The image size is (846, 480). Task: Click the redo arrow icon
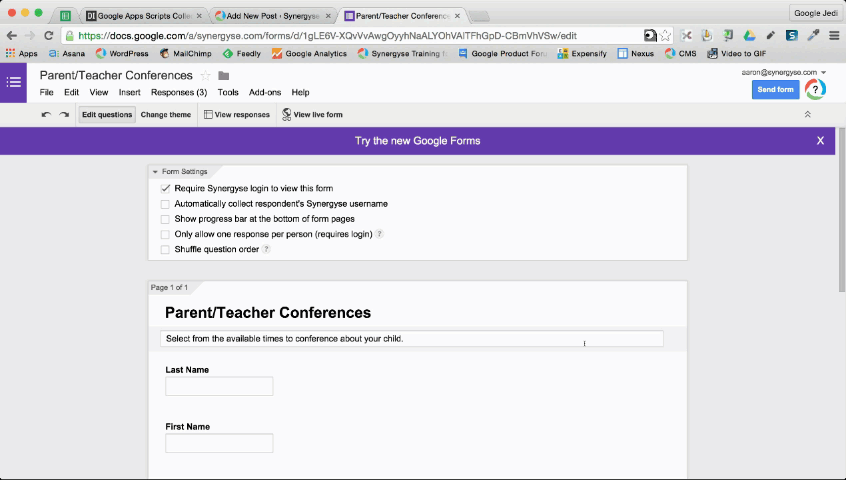pyautogui.click(x=64, y=115)
